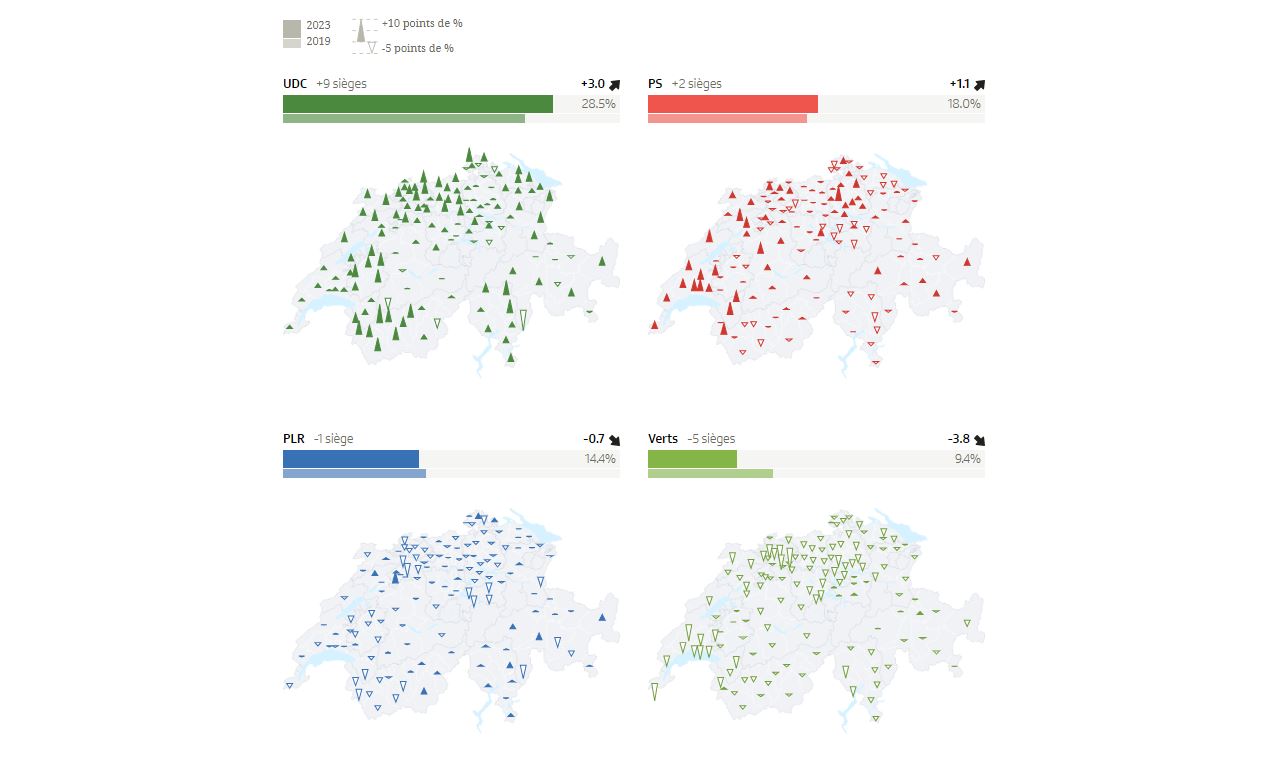
Task: Click the 2019 legend color swatch
Action: 292,43
